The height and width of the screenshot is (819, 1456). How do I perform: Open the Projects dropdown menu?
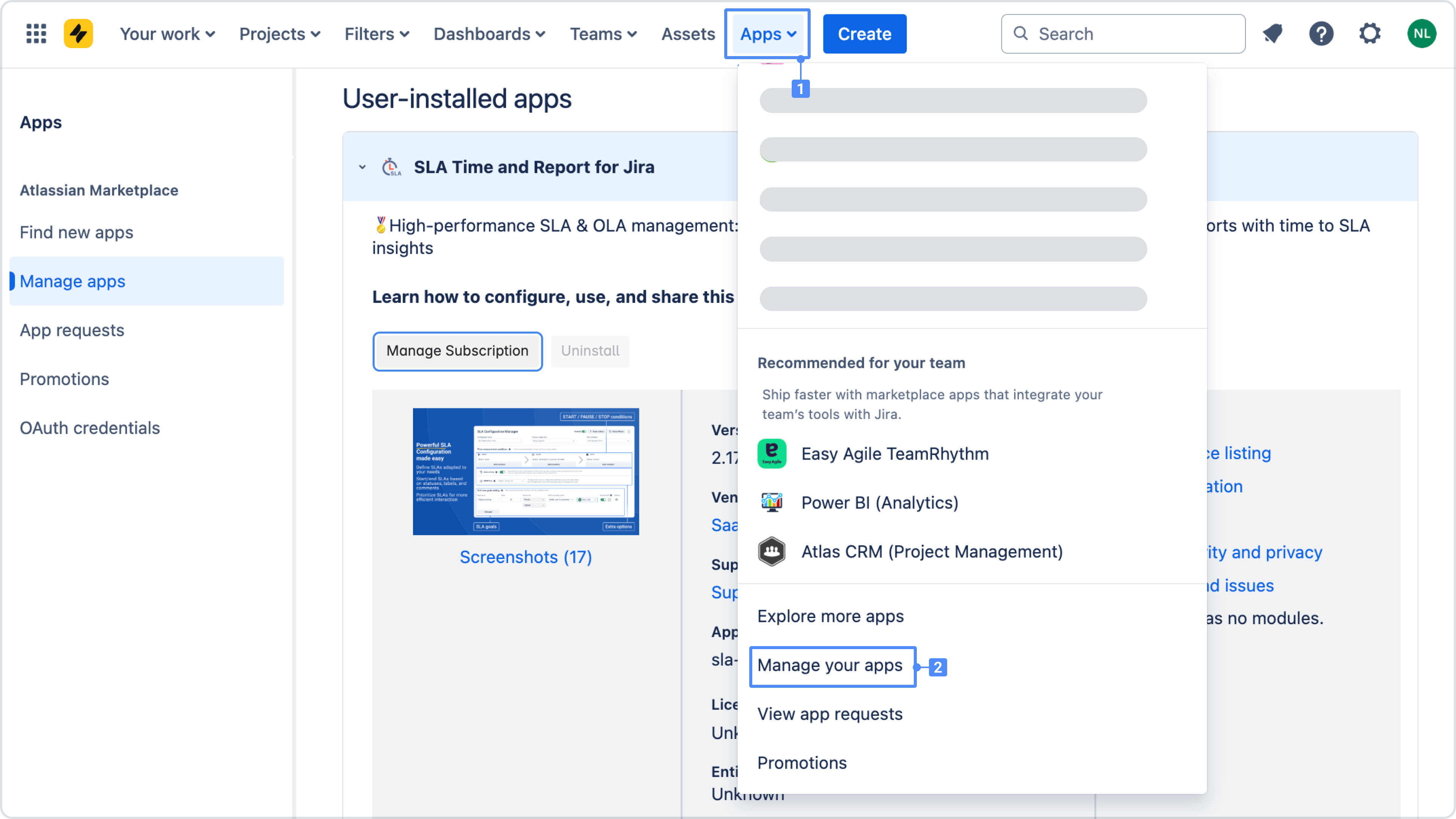[280, 34]
